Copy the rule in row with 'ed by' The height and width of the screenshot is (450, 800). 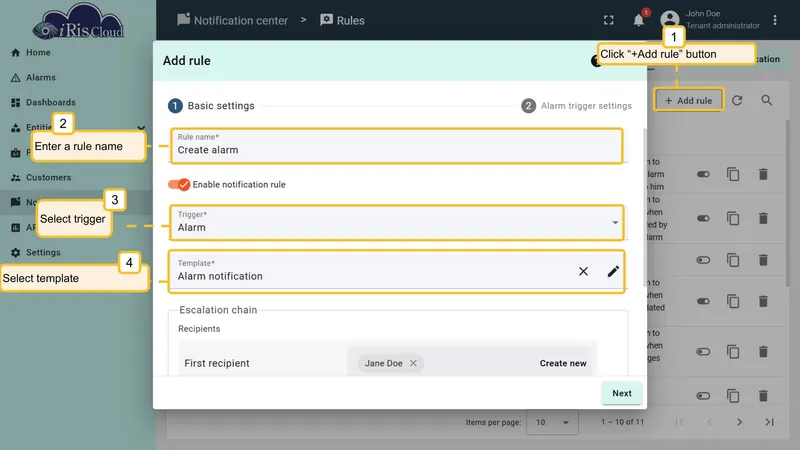coord(733,218)
